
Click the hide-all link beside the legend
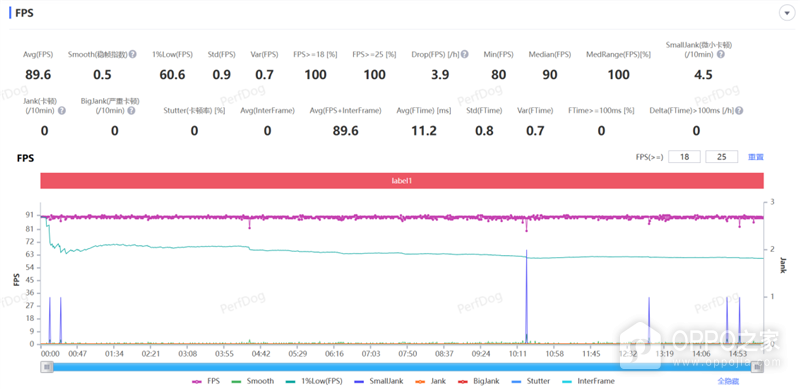(x=729, y=381)
